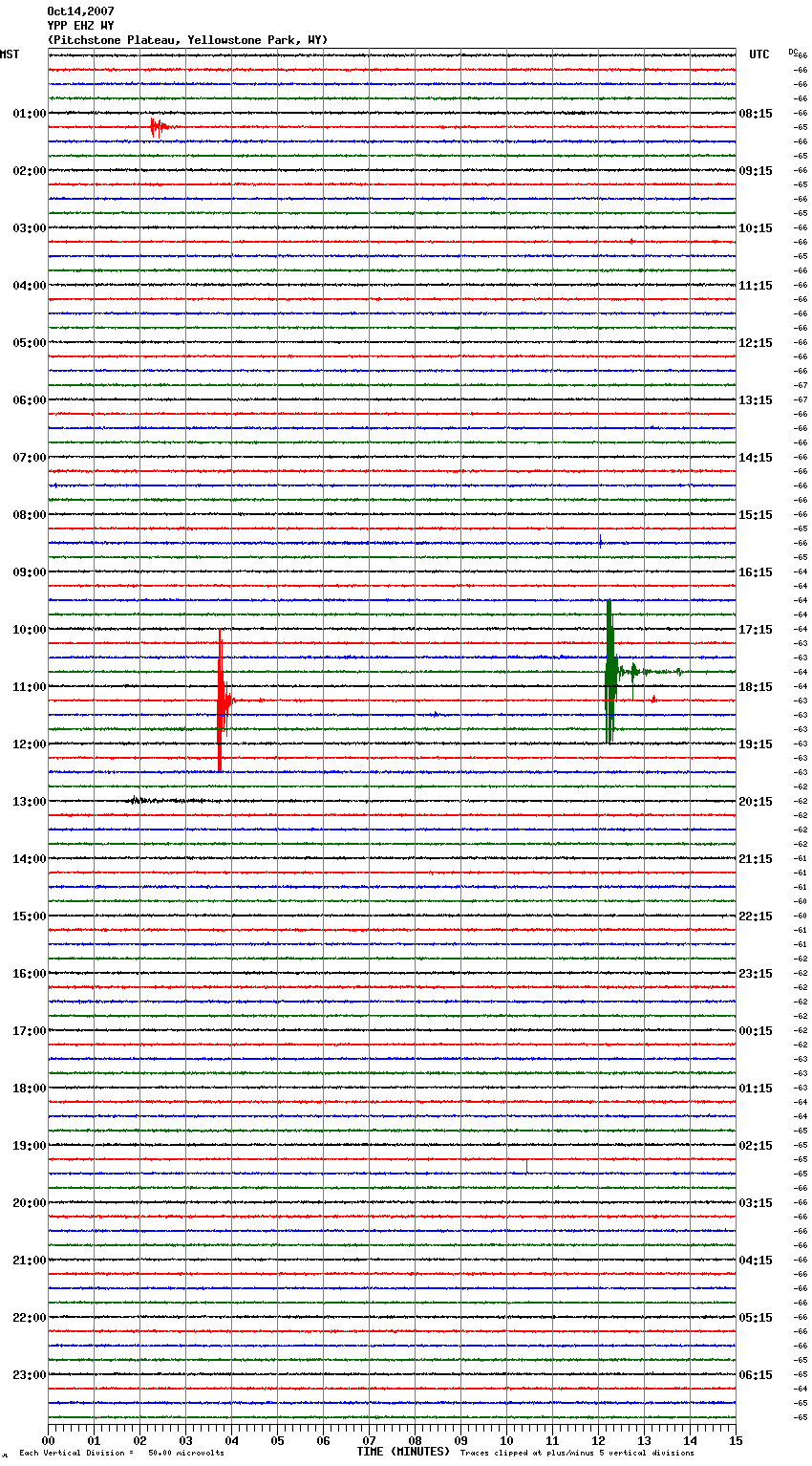This screenshot has width=812, height=1466.
Task: Select the 09:00 MST hour label
Action: (x=29, y=572)
